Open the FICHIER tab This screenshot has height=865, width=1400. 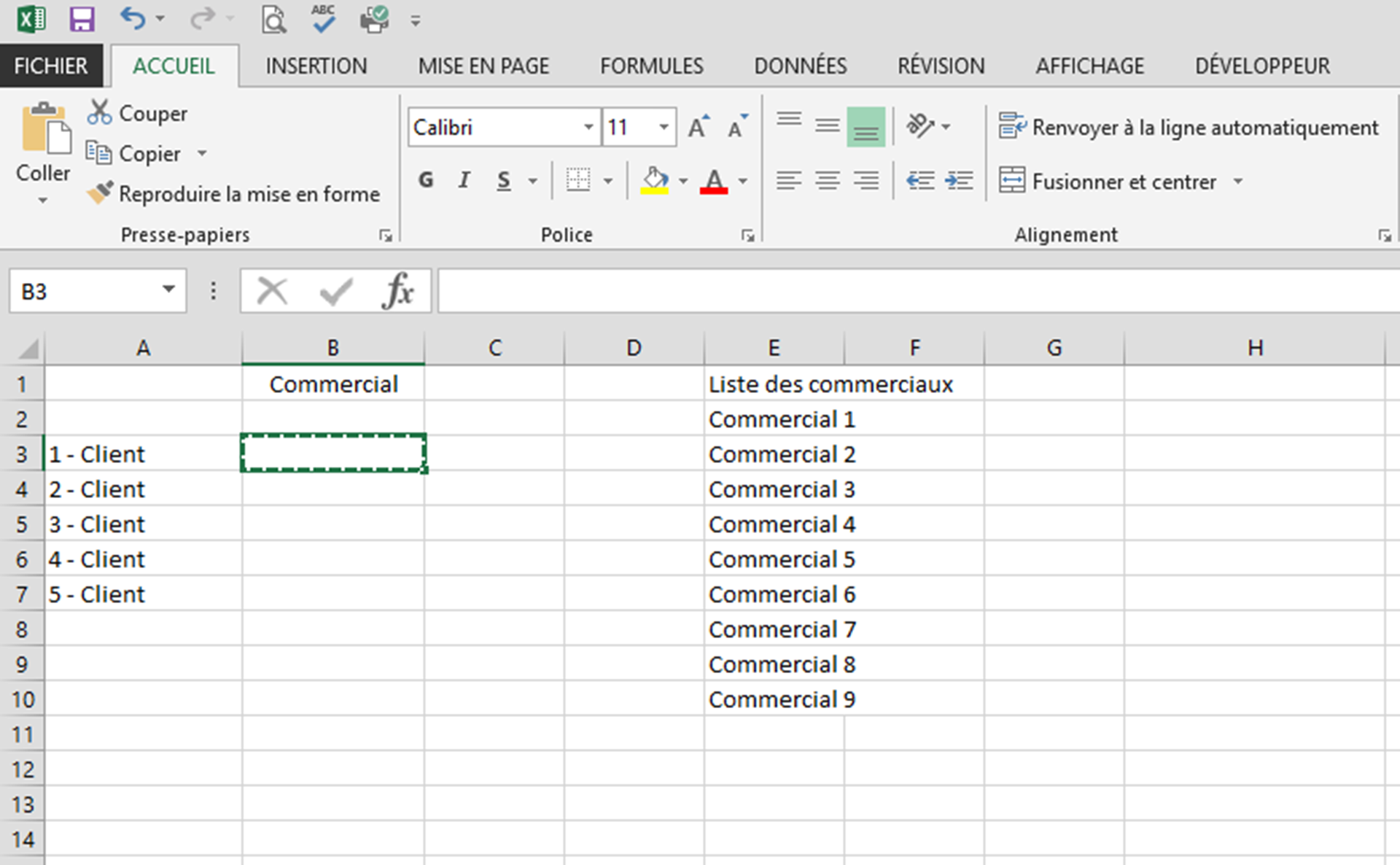pos(51,66)
